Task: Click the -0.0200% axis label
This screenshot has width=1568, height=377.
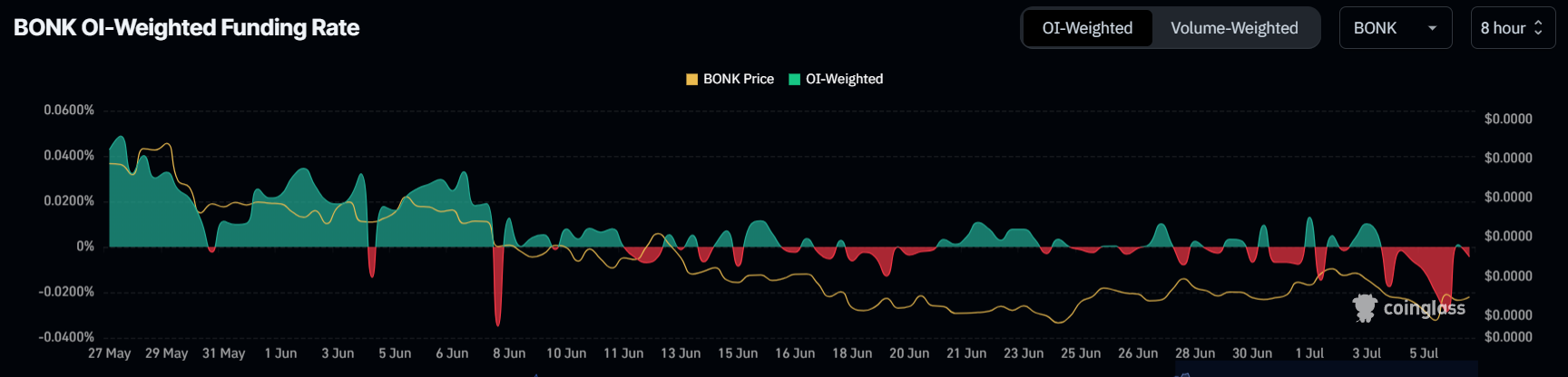Action: tap(66, 291)
